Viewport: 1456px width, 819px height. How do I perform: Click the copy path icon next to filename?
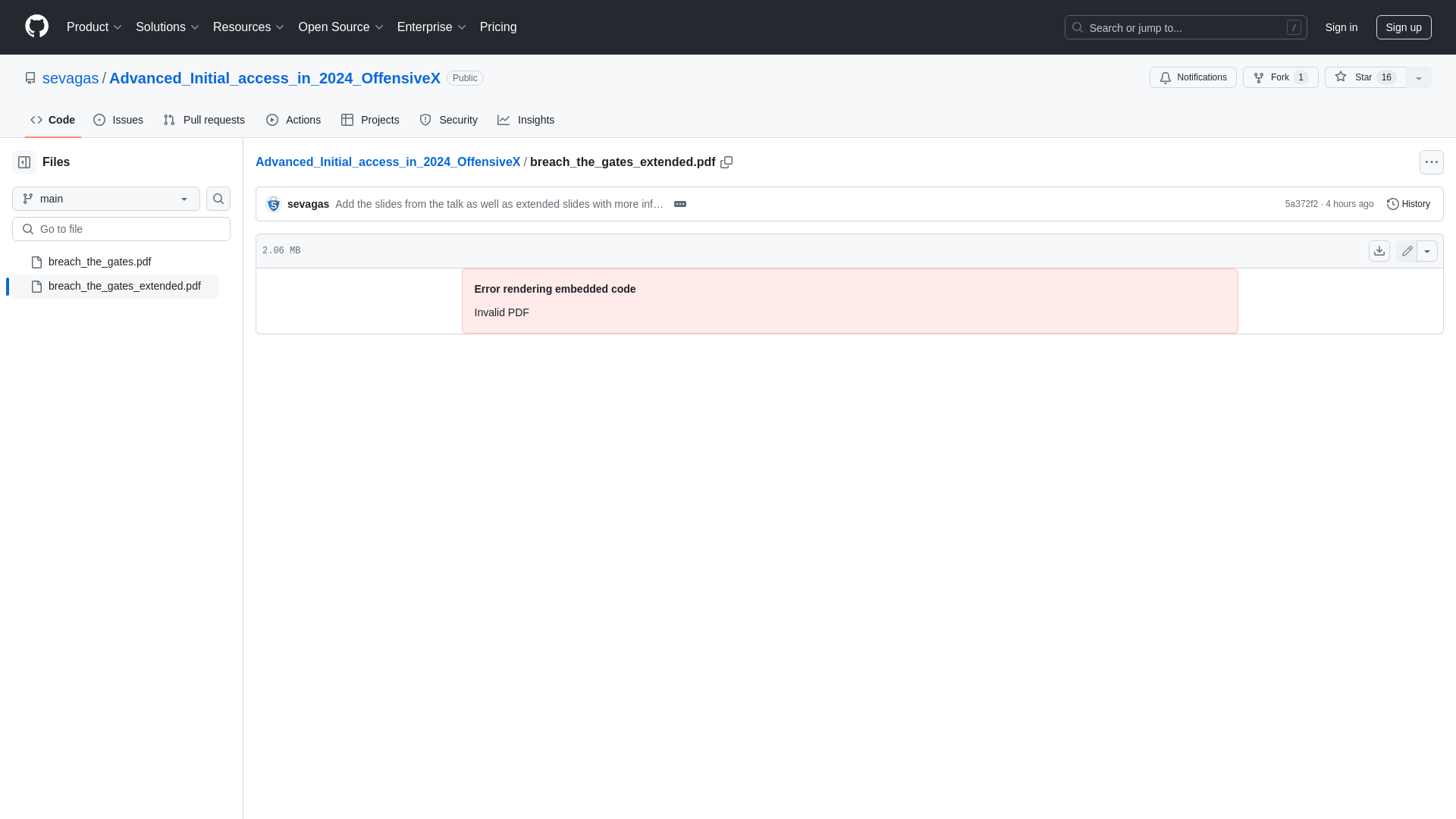727,162
